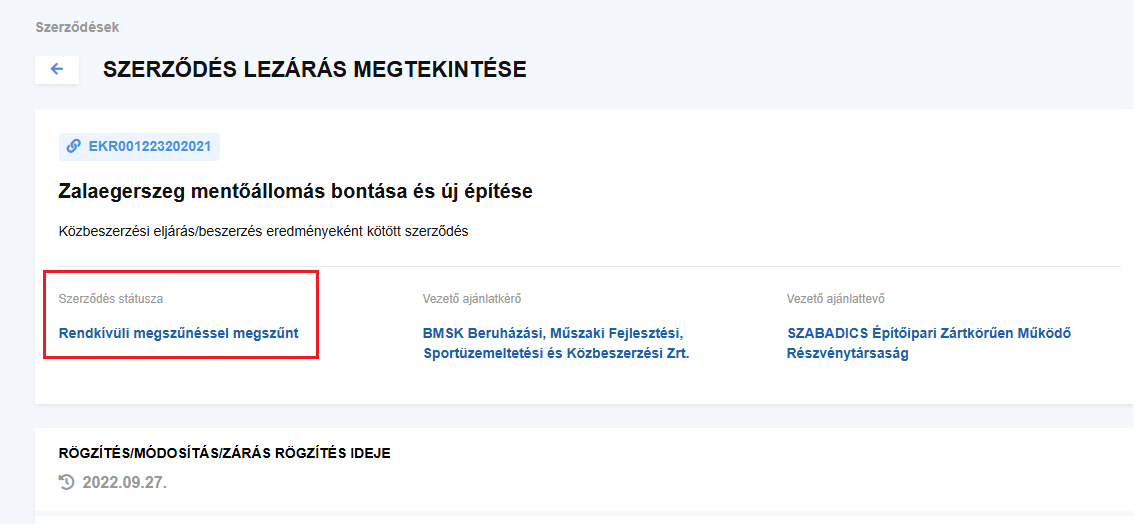Screen dimensions: 1135x524
Task: Click empty area right of EKR badge
Action: 600,147
